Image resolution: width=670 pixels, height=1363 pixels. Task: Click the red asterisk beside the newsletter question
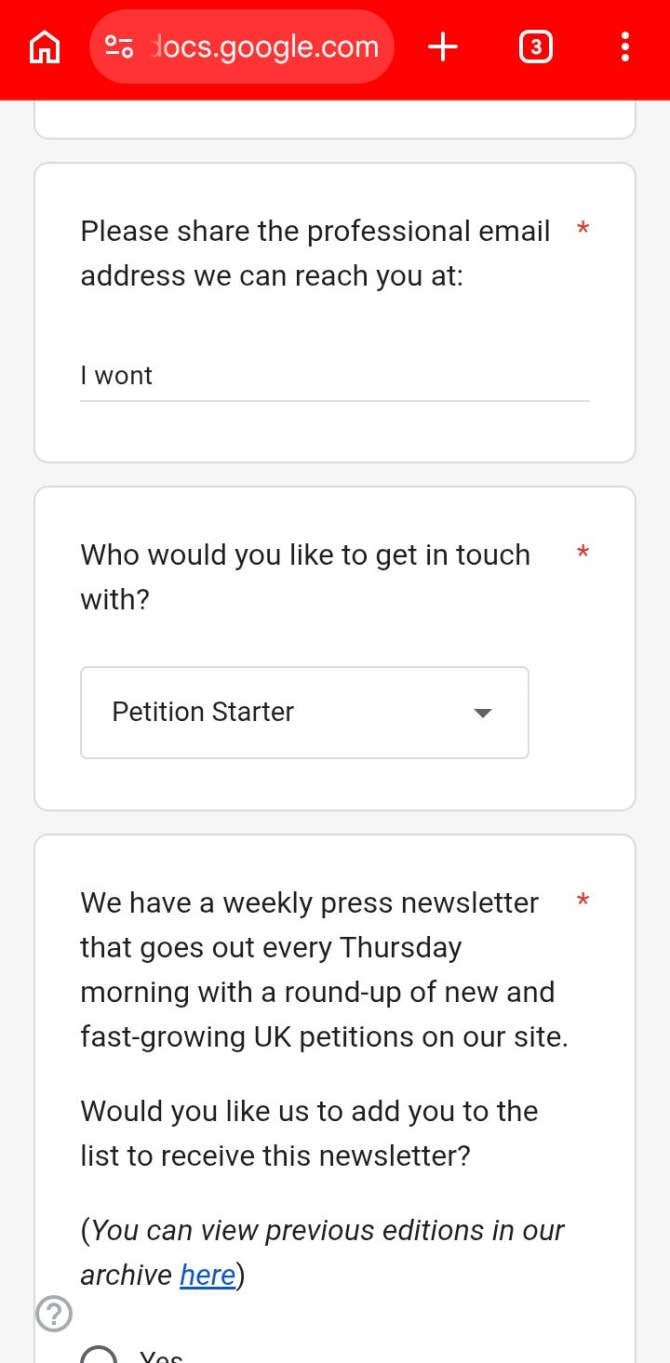point(583,902)
